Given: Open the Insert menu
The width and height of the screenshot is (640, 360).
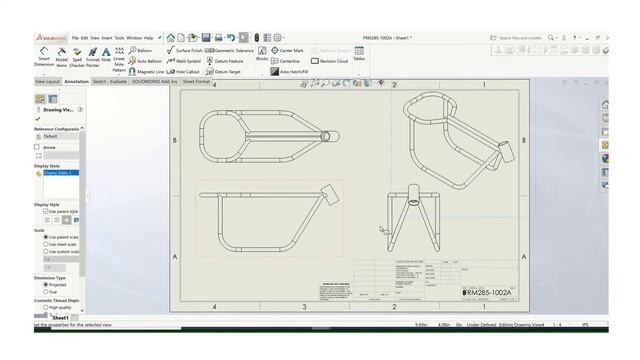Looking at the screenshot, I should pyautogui.click(x=107, y=38).
